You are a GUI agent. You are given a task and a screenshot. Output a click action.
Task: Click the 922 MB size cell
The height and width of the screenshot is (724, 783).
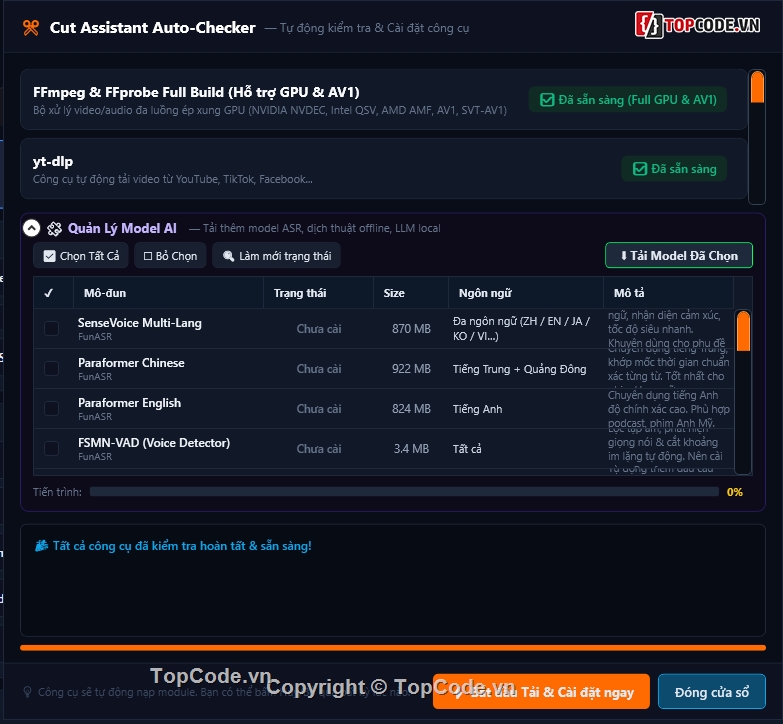coord(411,368)
